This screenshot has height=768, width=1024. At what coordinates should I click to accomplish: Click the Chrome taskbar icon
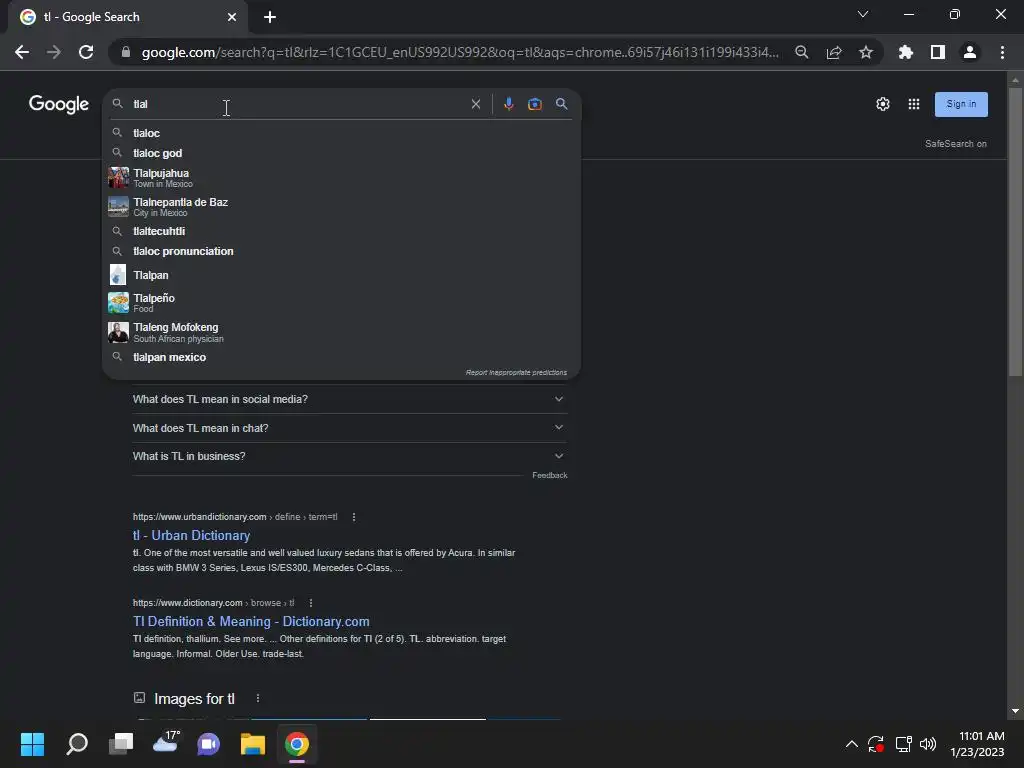coord(296,744)
